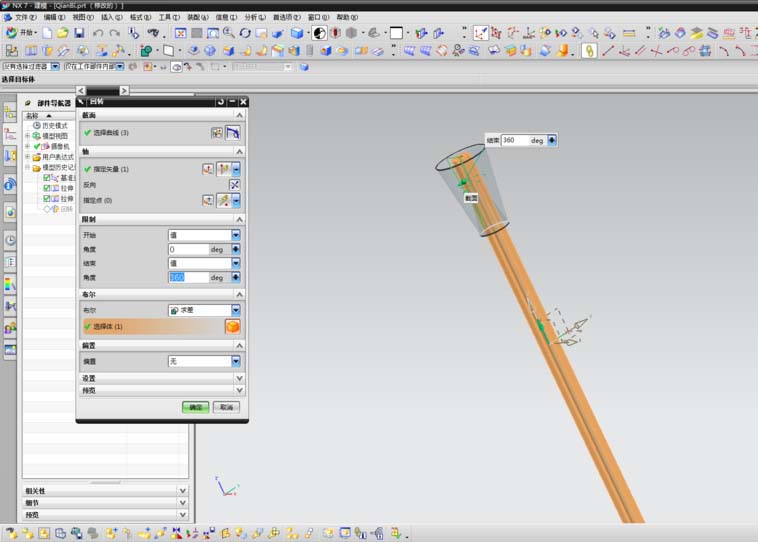
Task: Expand the Settings section in dialog
Action: click(238, 378)
